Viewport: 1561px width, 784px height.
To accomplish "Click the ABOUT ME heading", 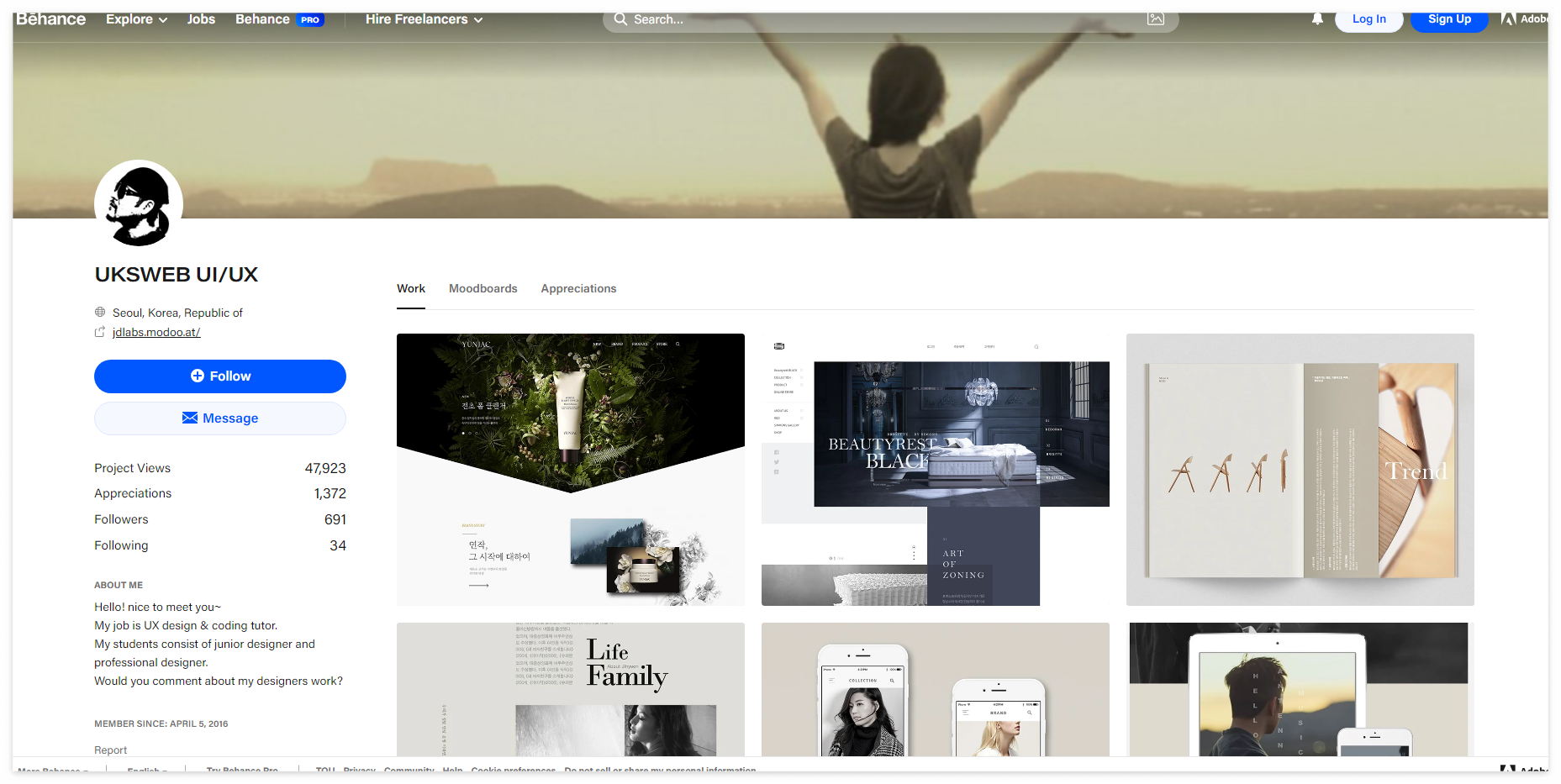I will (119, 585).
